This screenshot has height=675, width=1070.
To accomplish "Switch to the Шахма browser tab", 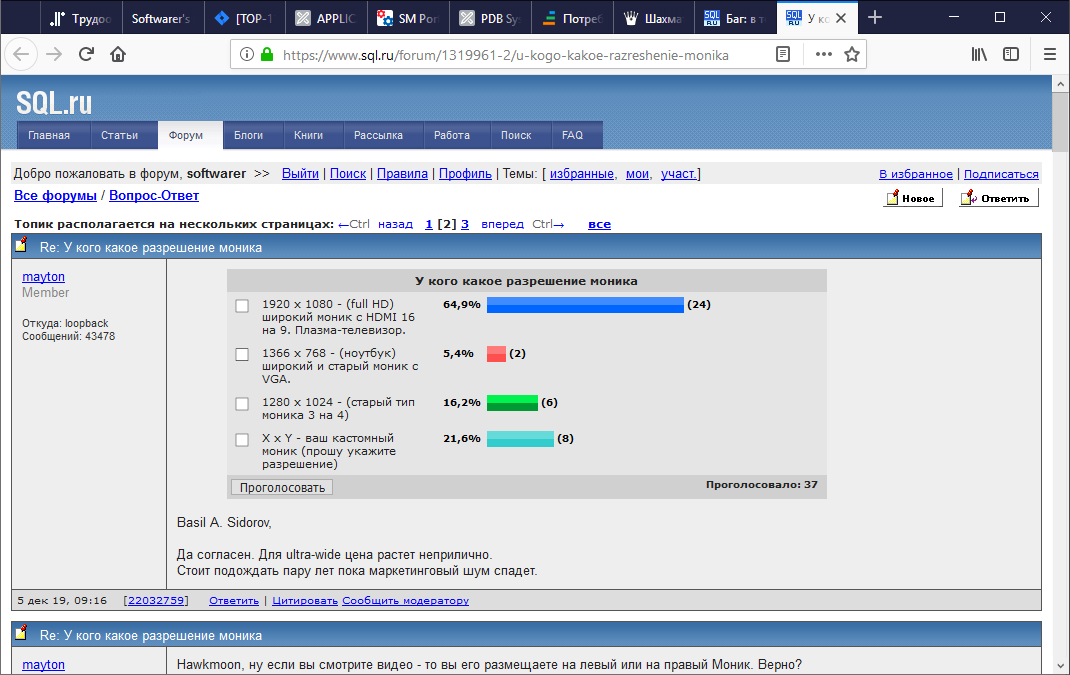I will [657, 17].
